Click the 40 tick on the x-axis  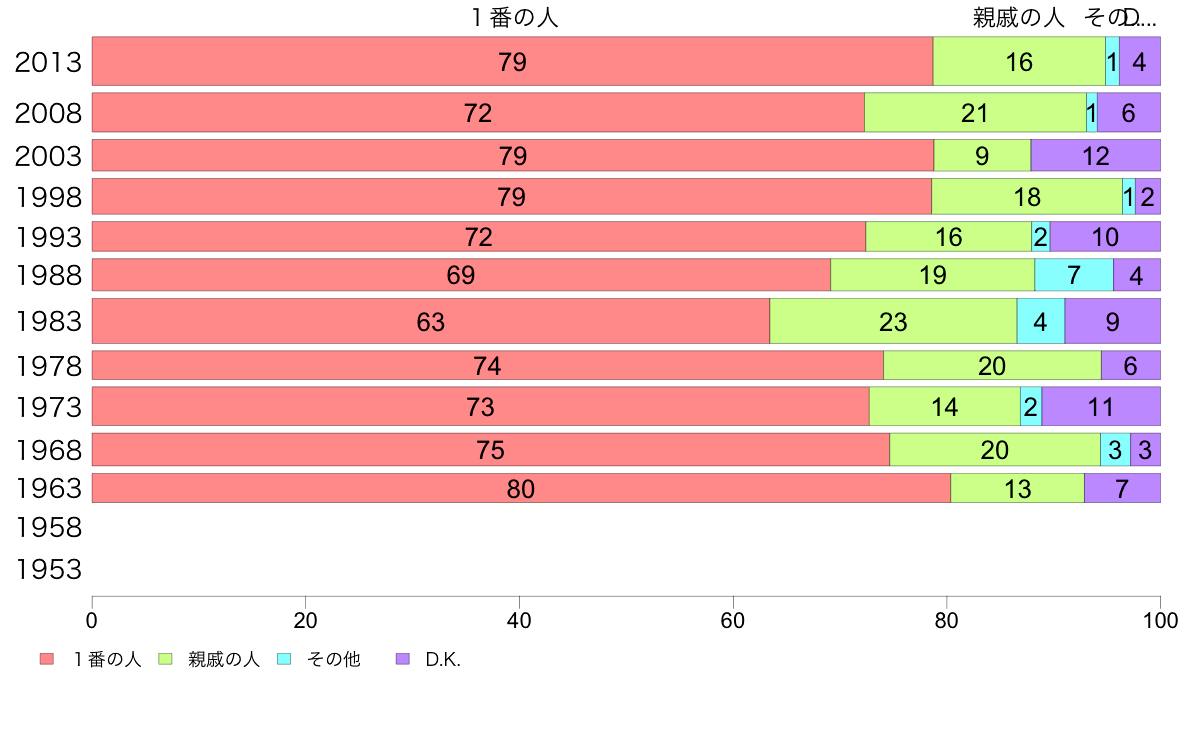[520, 618]
